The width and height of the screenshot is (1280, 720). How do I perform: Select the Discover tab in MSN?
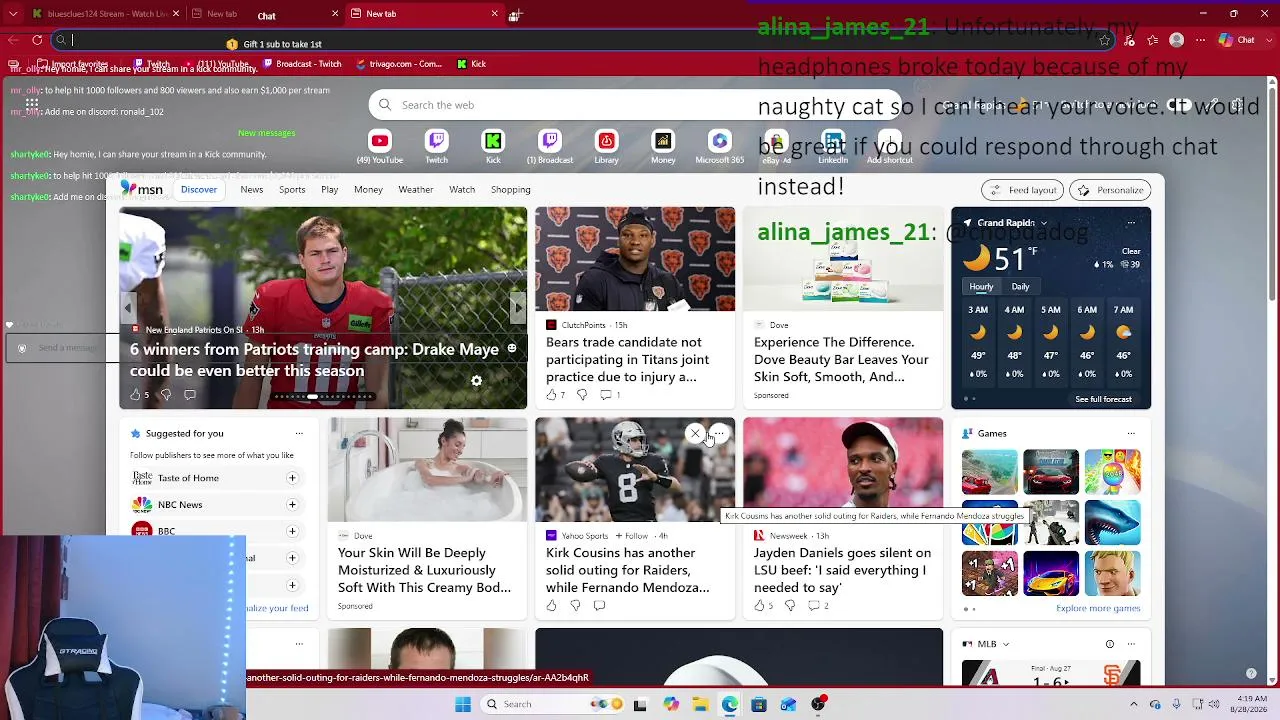tap(199, 189)
